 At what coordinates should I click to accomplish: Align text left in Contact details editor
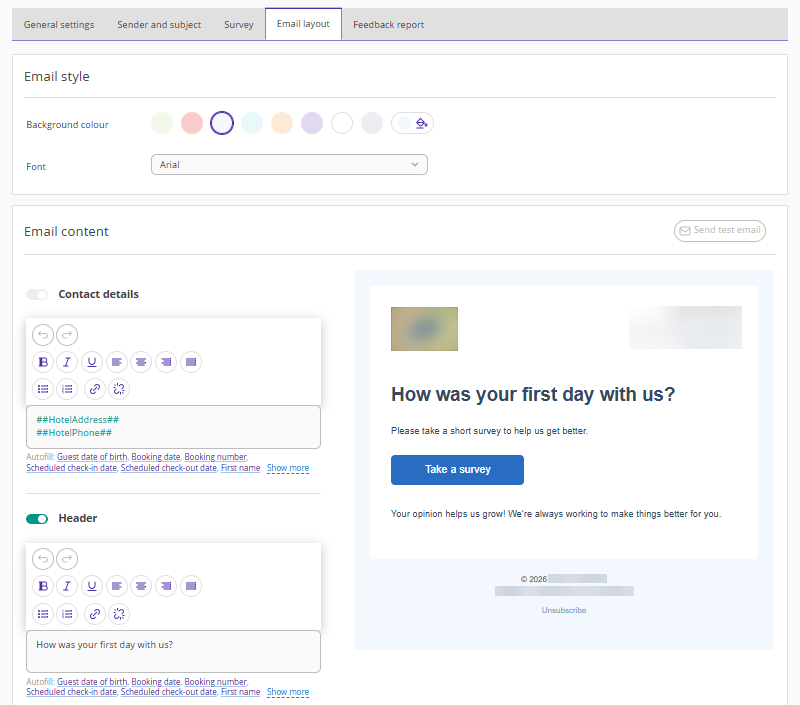117,362
